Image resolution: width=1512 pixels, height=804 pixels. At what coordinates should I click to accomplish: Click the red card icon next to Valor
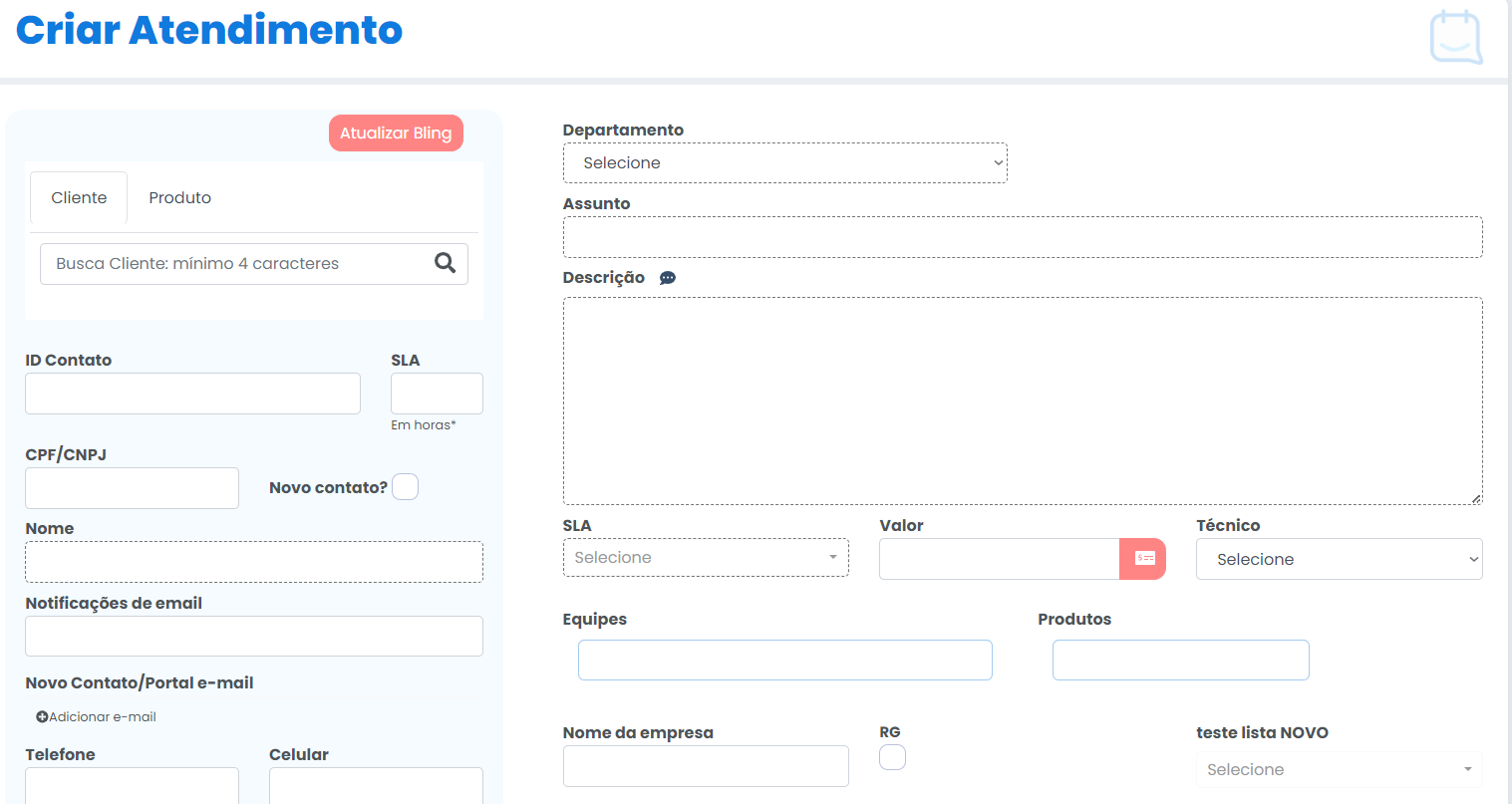pos(1143,559)
